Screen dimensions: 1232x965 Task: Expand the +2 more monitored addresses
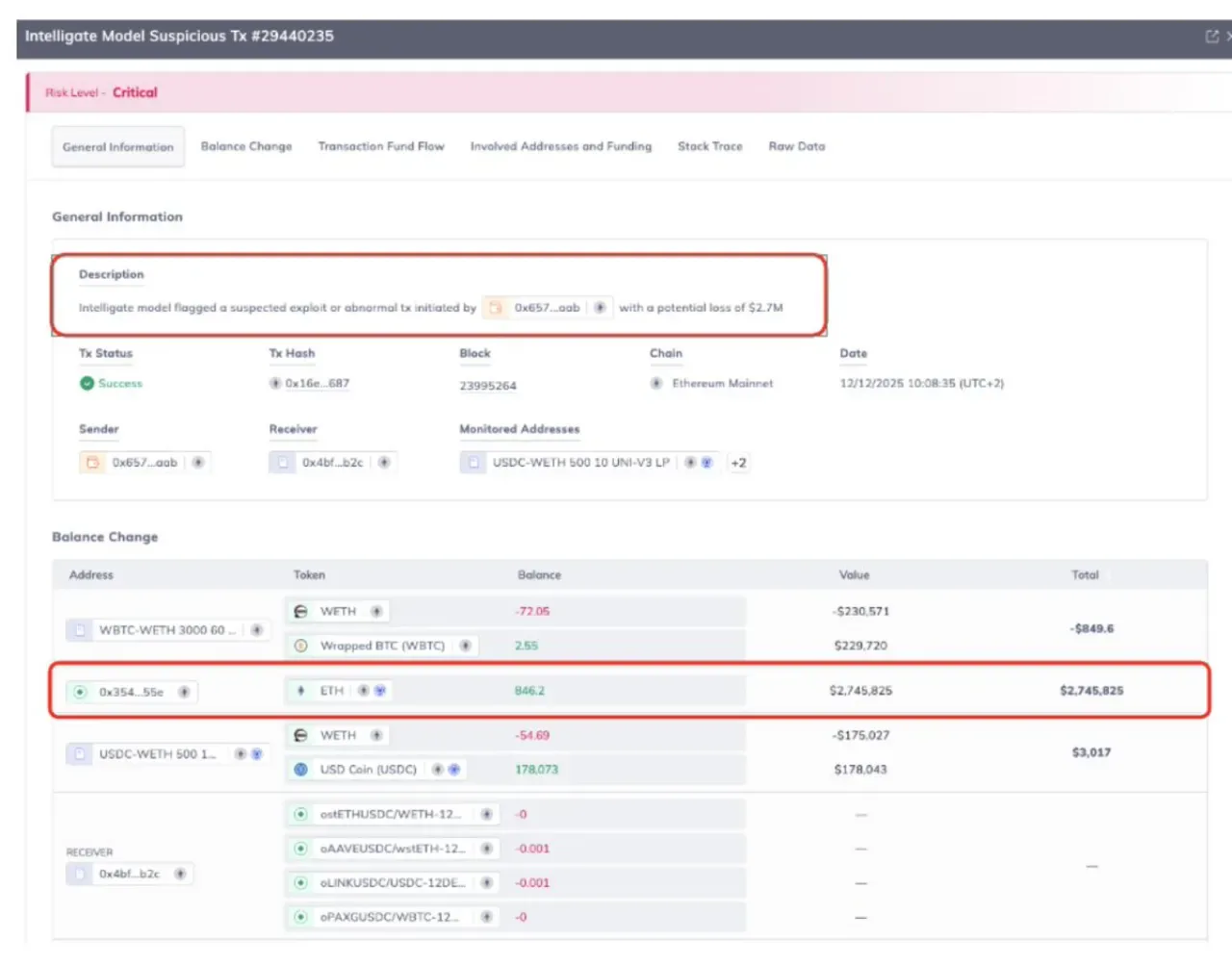[738, 463]
